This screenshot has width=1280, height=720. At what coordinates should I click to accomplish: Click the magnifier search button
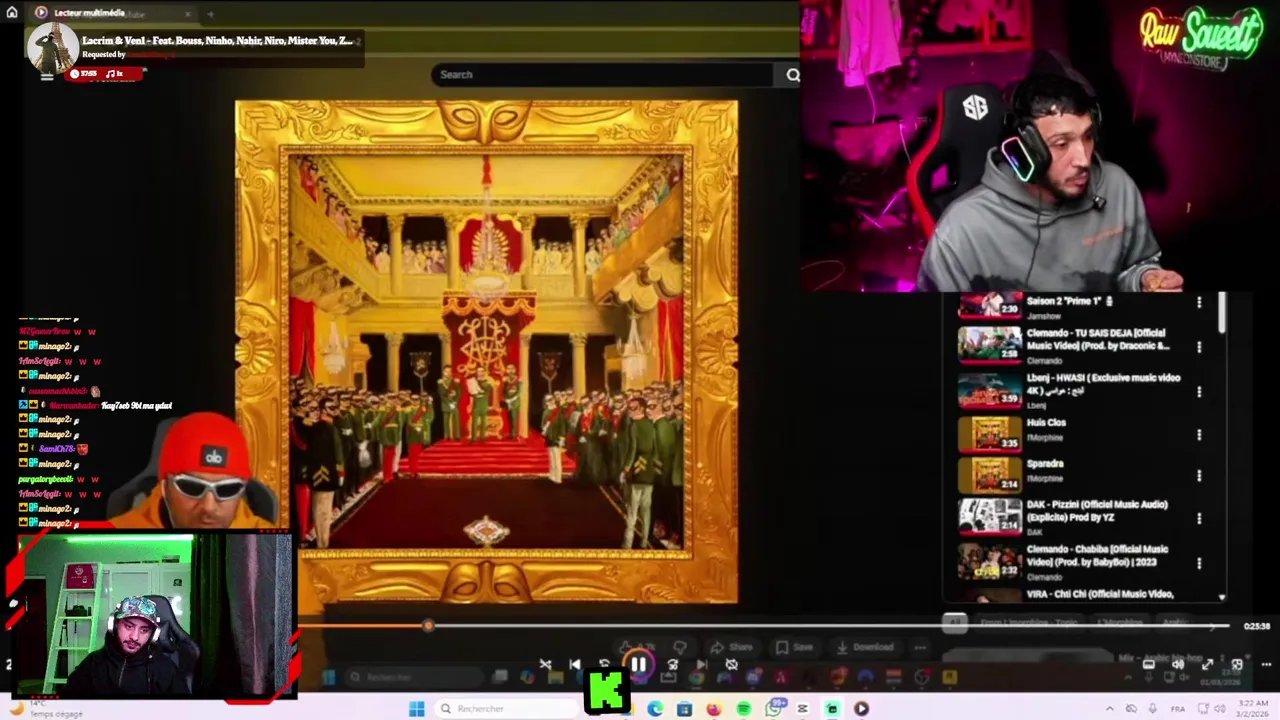[792, 75]
